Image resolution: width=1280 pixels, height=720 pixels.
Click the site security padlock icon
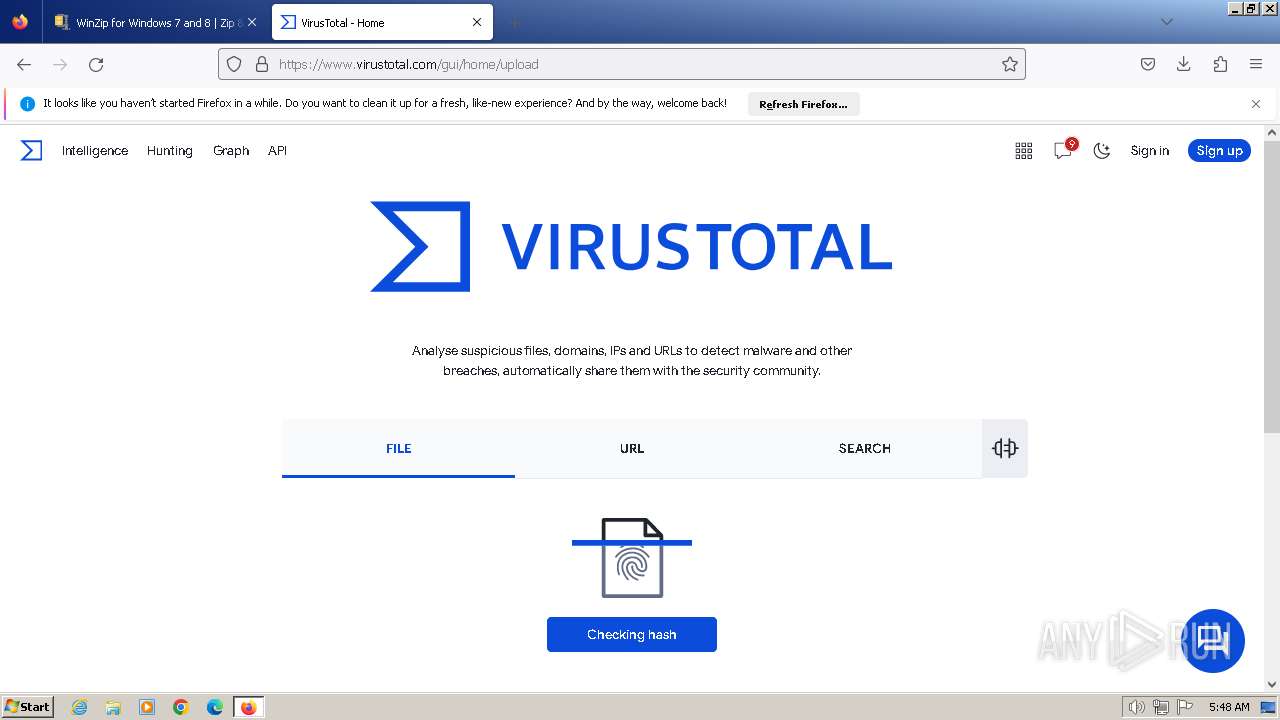[262, 64]
